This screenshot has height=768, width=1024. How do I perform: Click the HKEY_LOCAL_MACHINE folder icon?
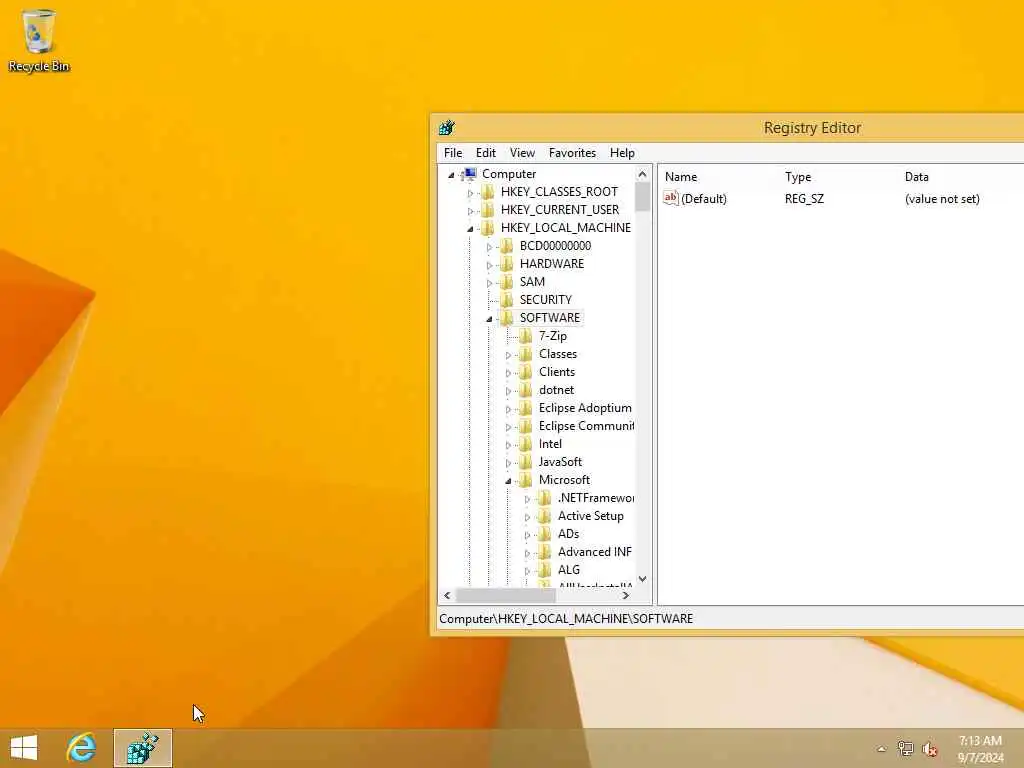pos(488,228)
